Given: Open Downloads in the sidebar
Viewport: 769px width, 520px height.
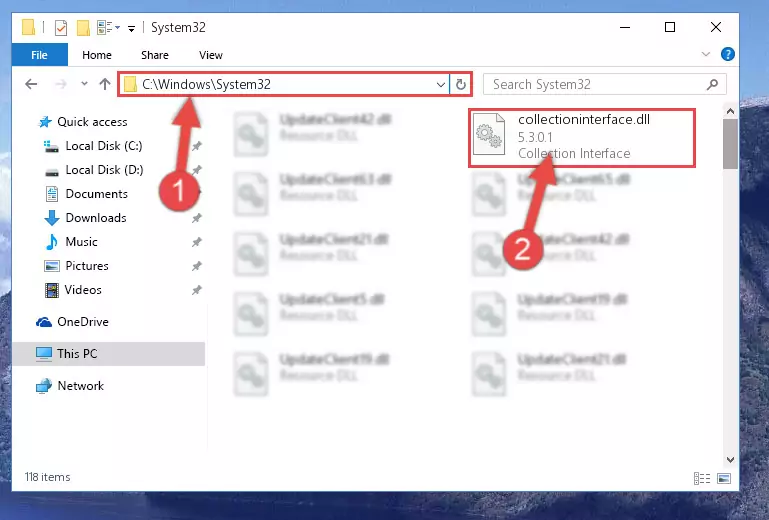Looking at the screenshot, I should click(96, 218).
